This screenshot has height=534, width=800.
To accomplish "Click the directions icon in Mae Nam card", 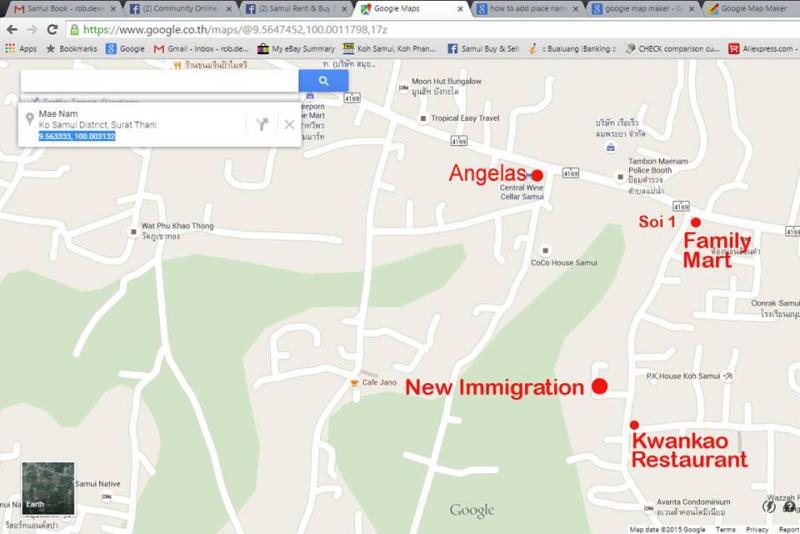I will coord(262,124).
